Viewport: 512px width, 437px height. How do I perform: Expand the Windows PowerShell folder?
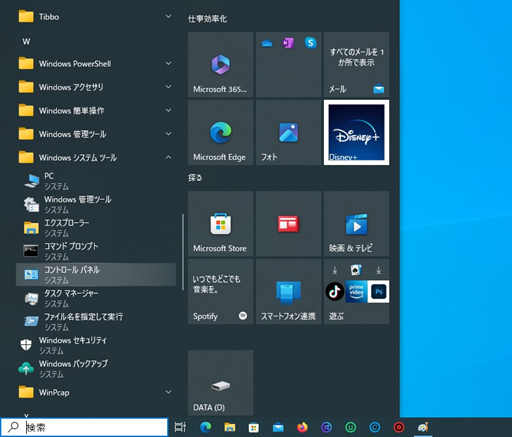[x=96, y=63]
